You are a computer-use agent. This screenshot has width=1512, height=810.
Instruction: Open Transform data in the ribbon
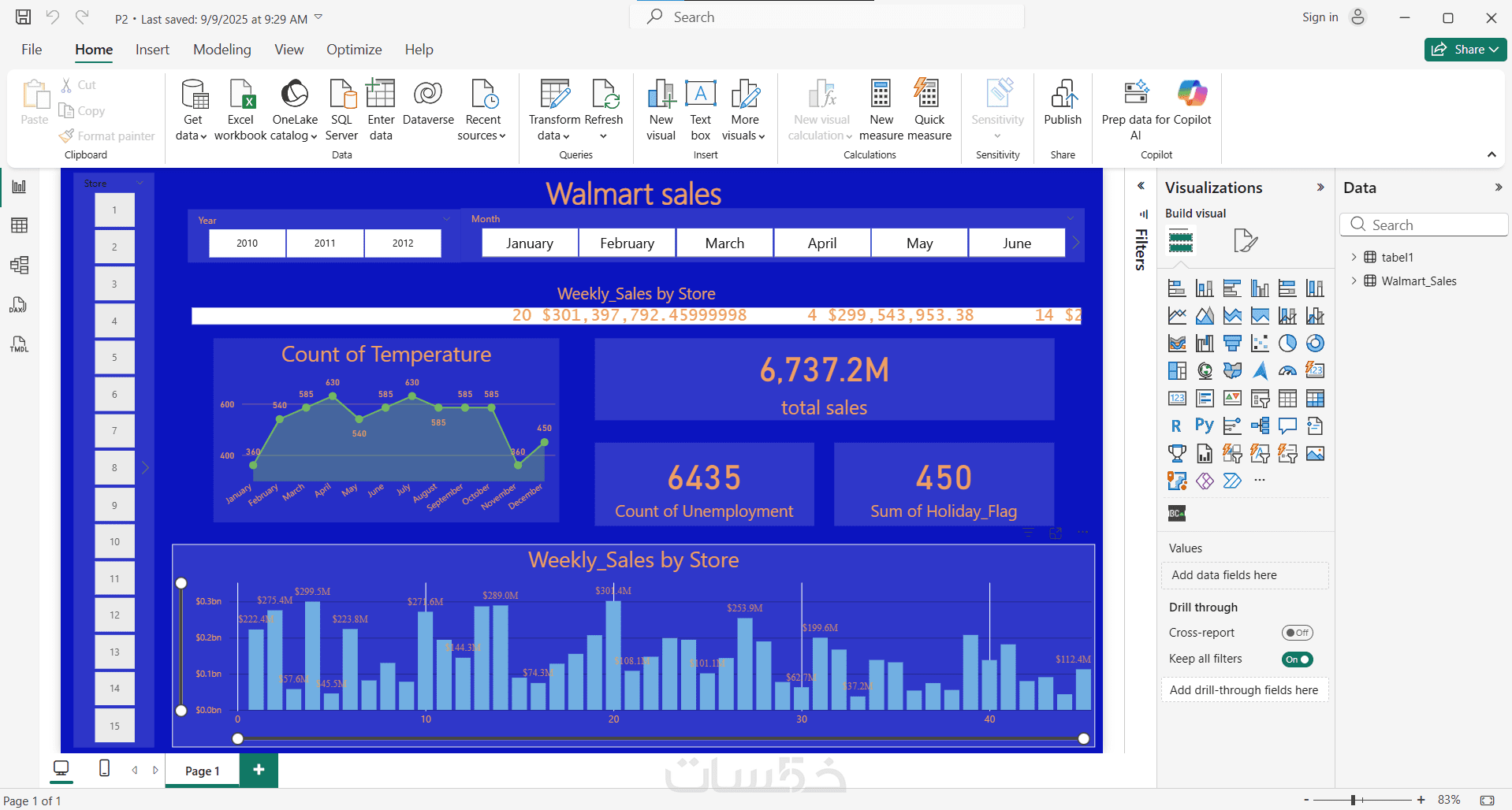[554, 110]
